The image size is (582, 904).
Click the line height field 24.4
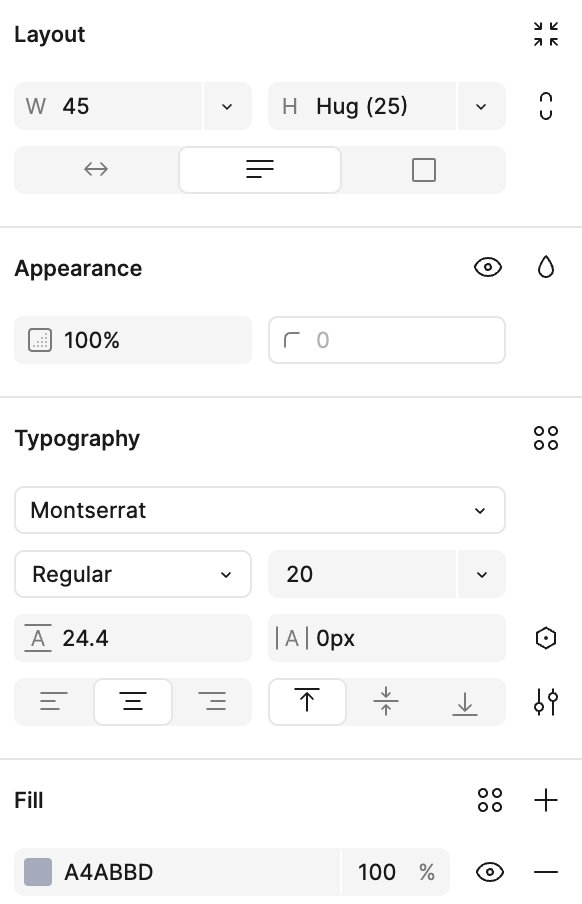click(133, 638)
